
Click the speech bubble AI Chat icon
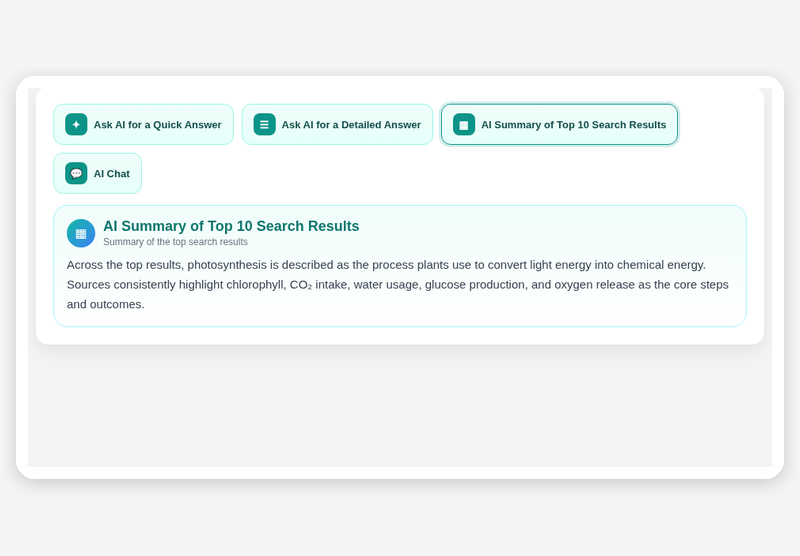76,173
